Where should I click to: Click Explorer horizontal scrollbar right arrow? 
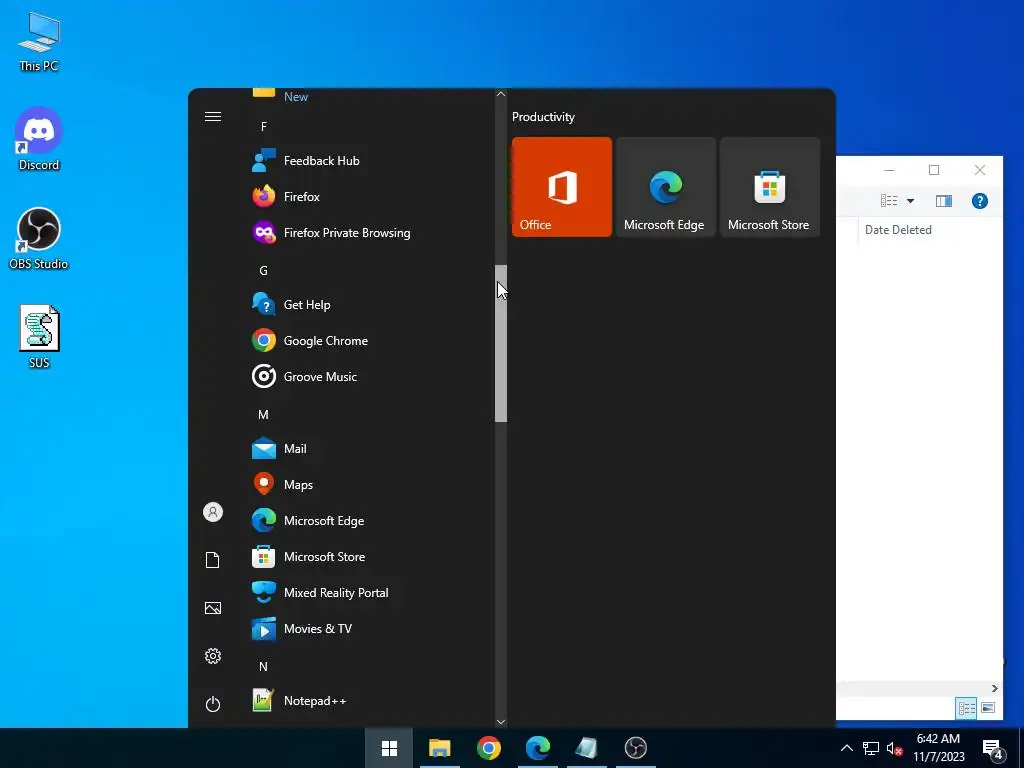point(995,688)
